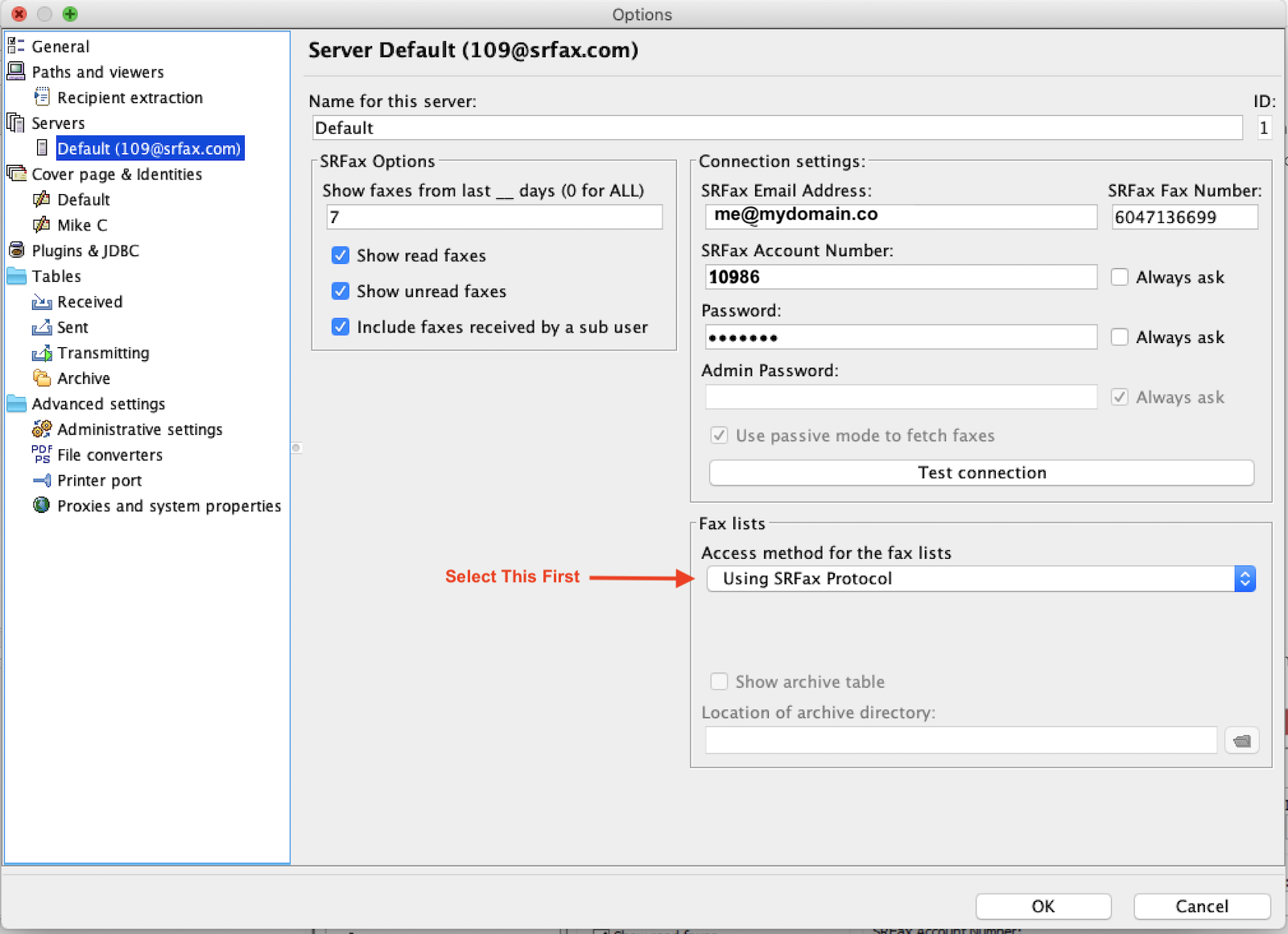Select the Plugins & JDBC icon

coord(16,250)
